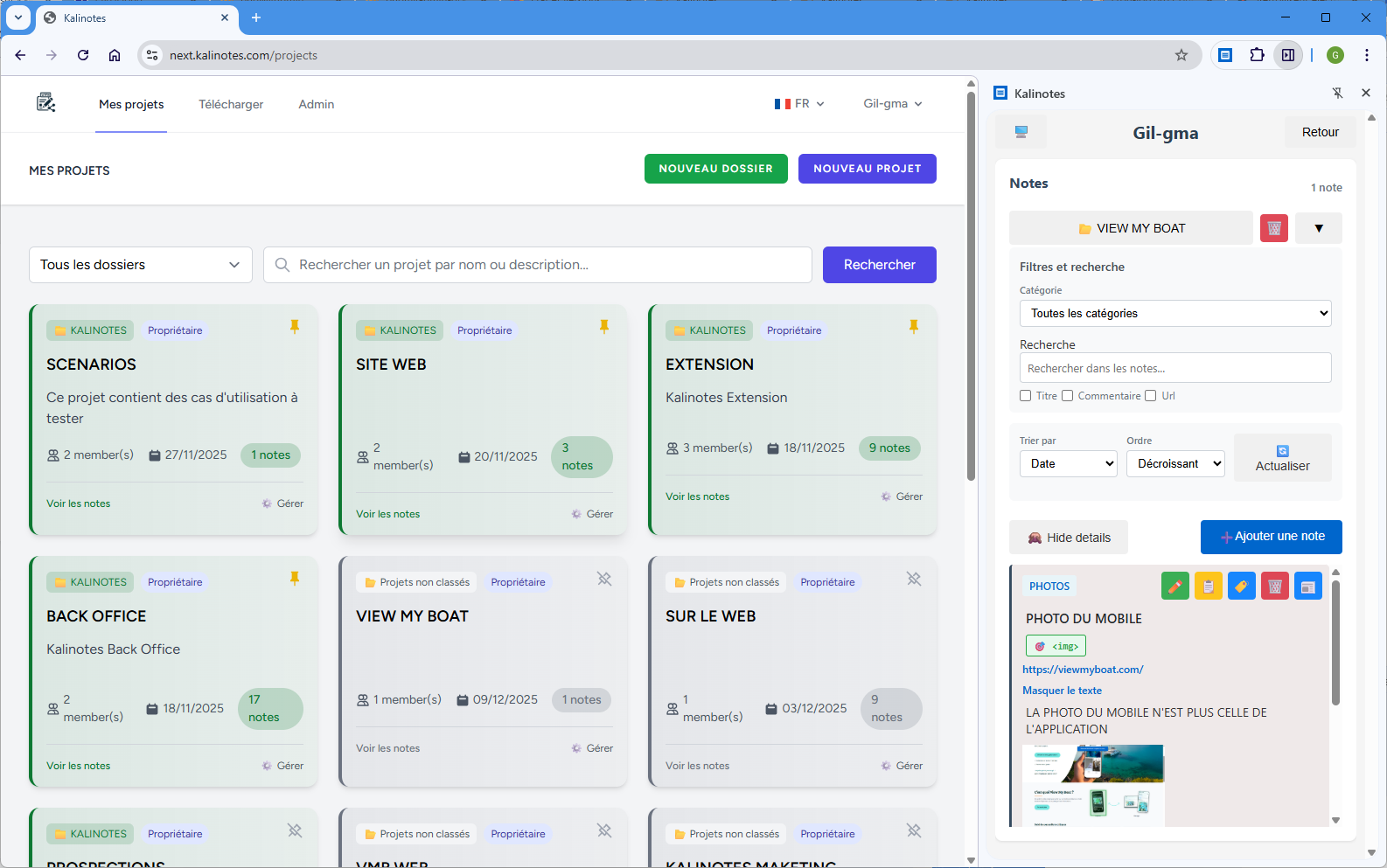Click Ajouter une note button

pos(1272,537)
